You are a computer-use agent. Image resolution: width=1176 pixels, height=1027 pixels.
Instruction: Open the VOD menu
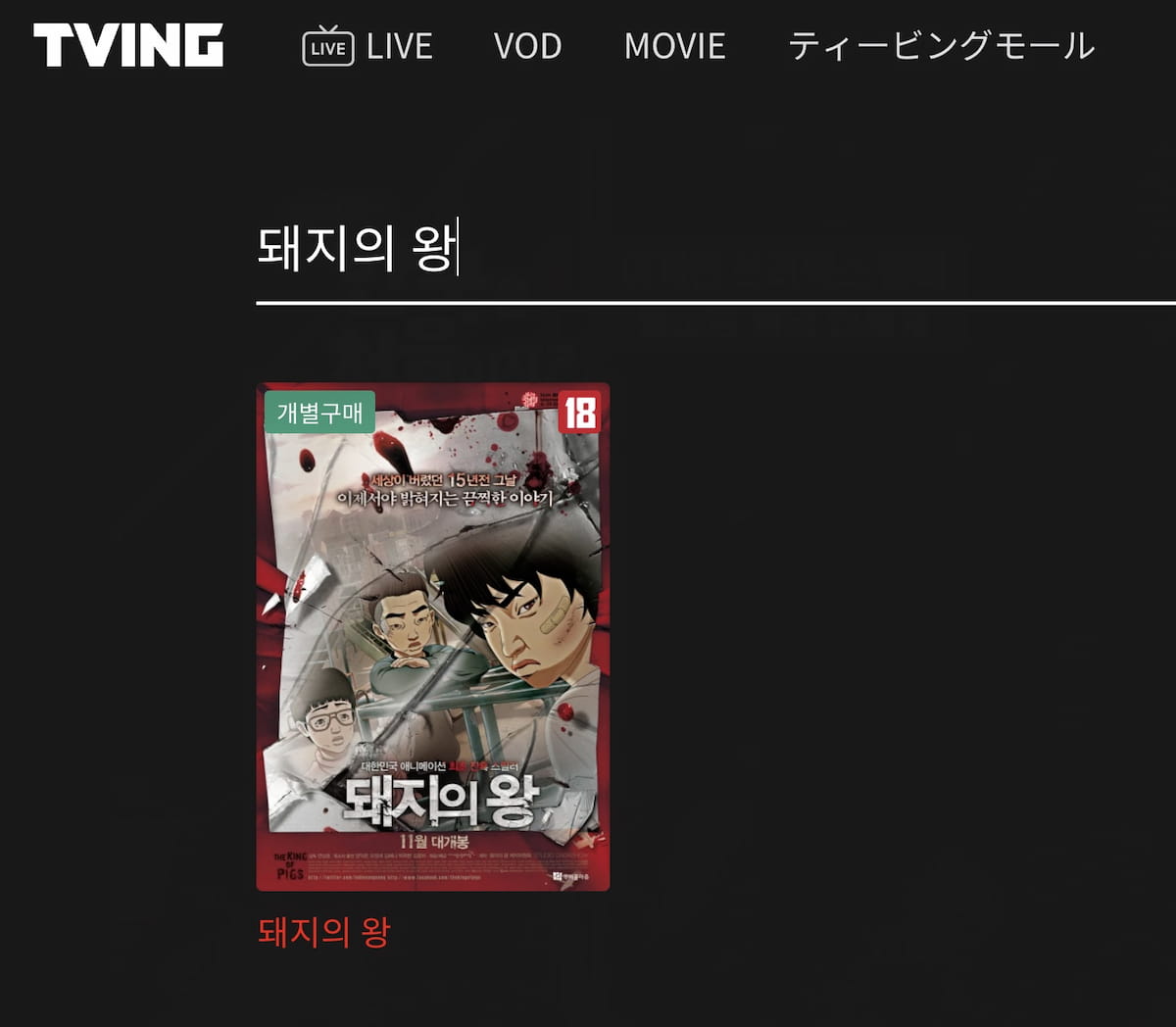[527, 46]
